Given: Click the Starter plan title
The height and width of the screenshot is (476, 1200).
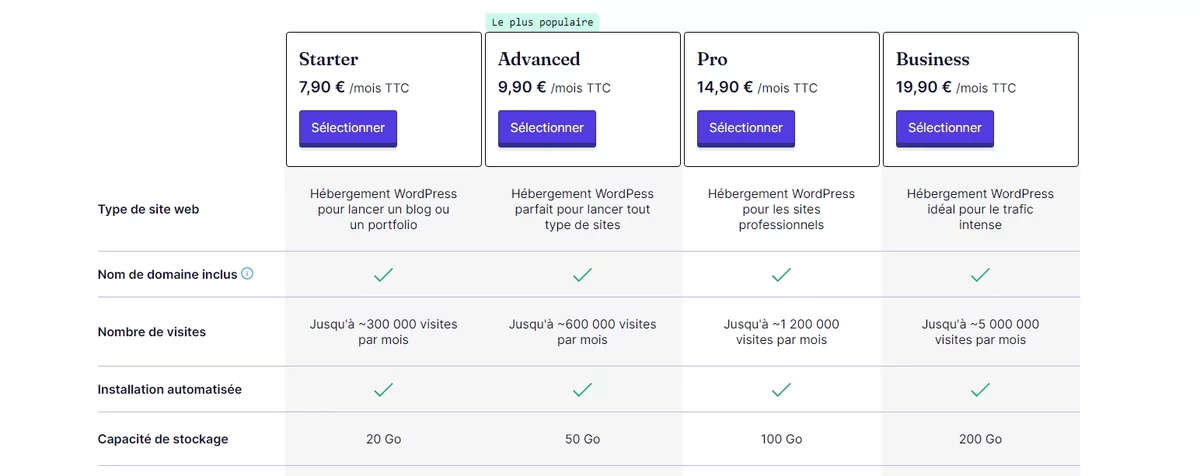Looking at the screenshot, I should click(328, 59).
